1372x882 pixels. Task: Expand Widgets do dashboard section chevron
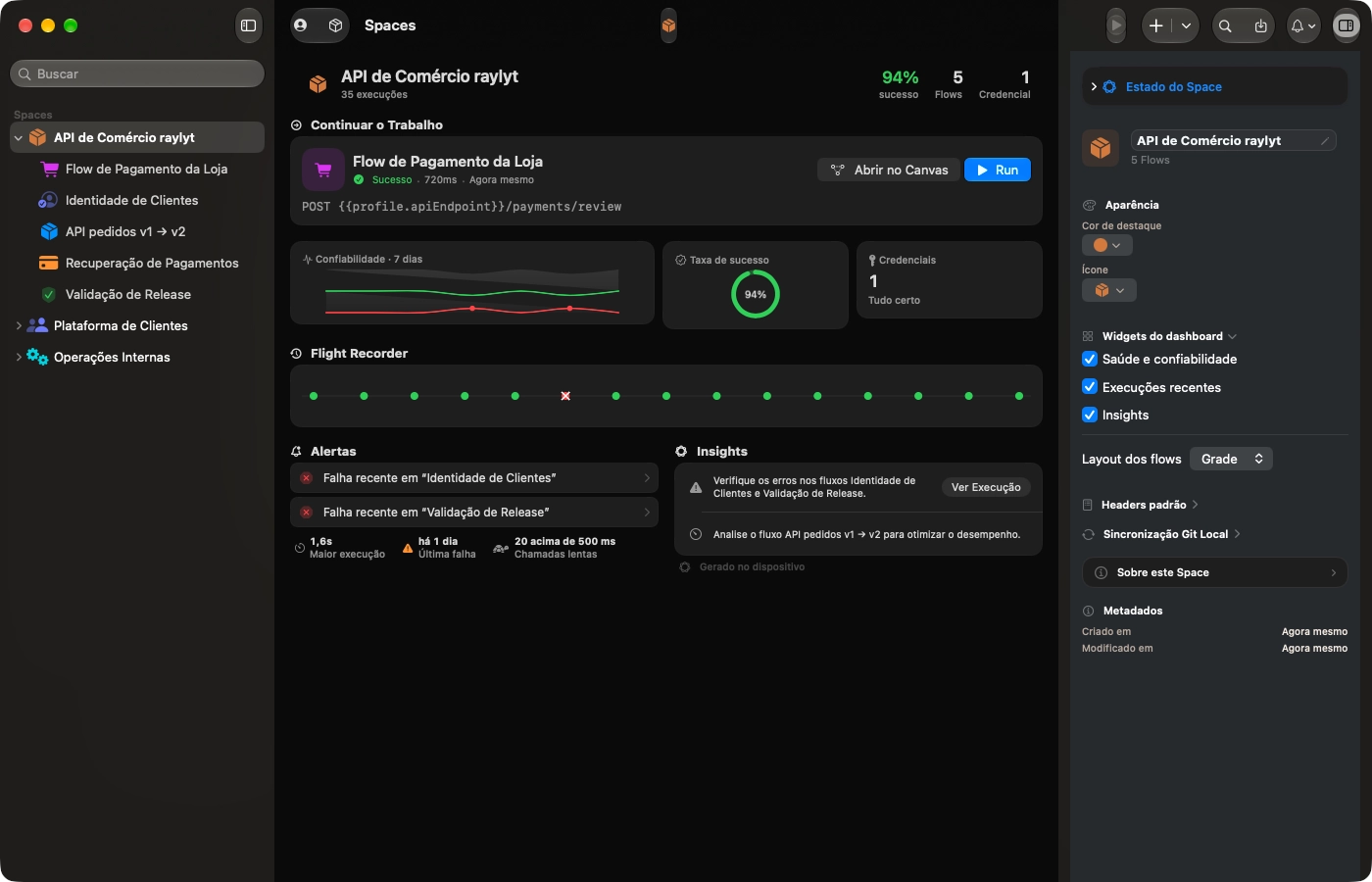coord(1233,336)
